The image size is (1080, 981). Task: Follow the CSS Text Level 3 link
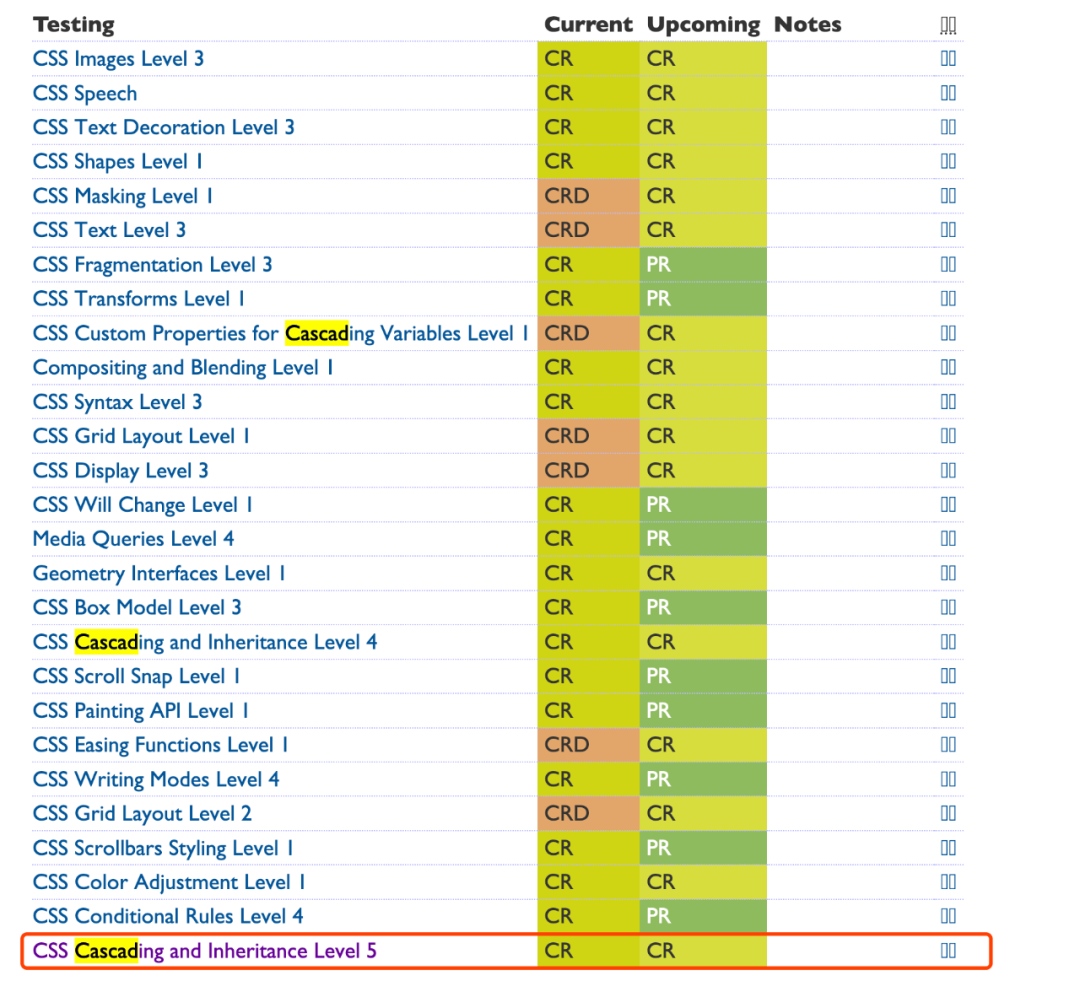click(110, 230)
